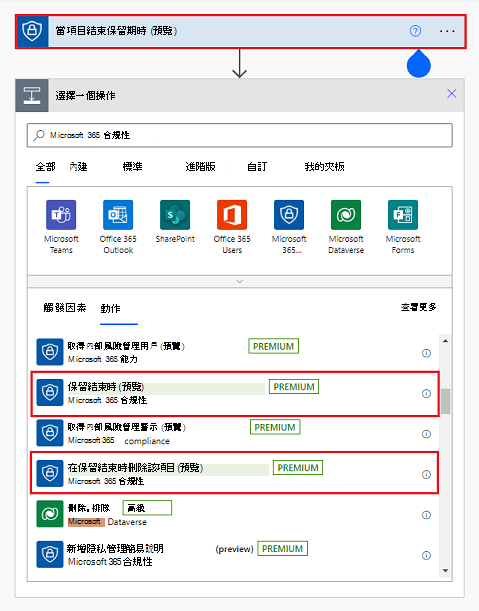The image size is (479, 611).
Task: Open the 動作 tab
Action: (110, 309)
